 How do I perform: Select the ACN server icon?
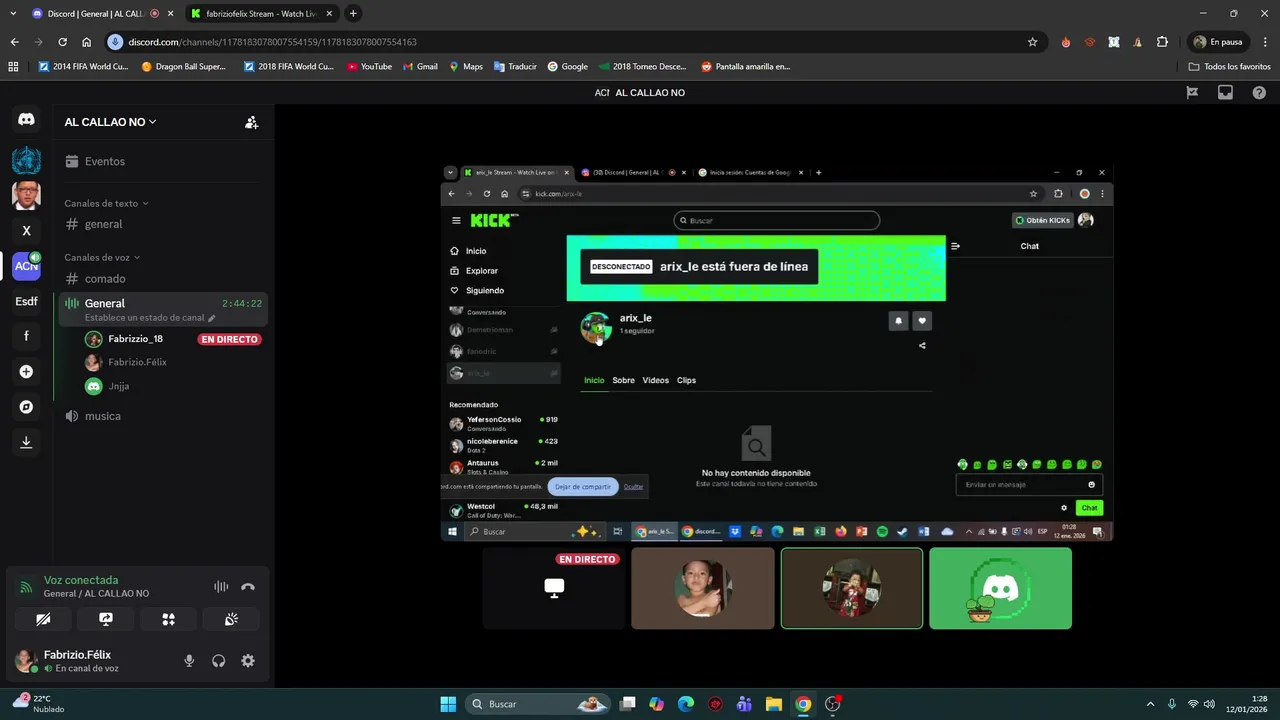[x=26, y=266]
